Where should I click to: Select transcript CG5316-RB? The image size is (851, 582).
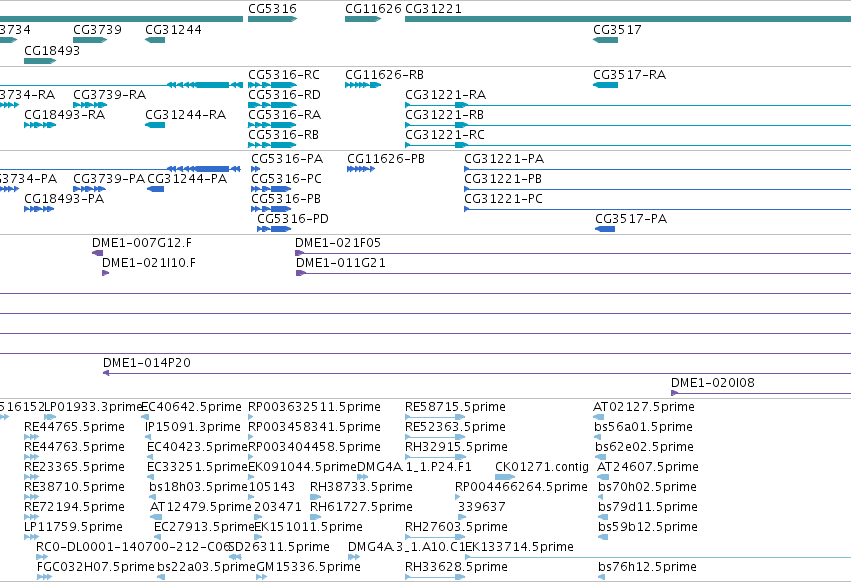click(x=283, y=135)
